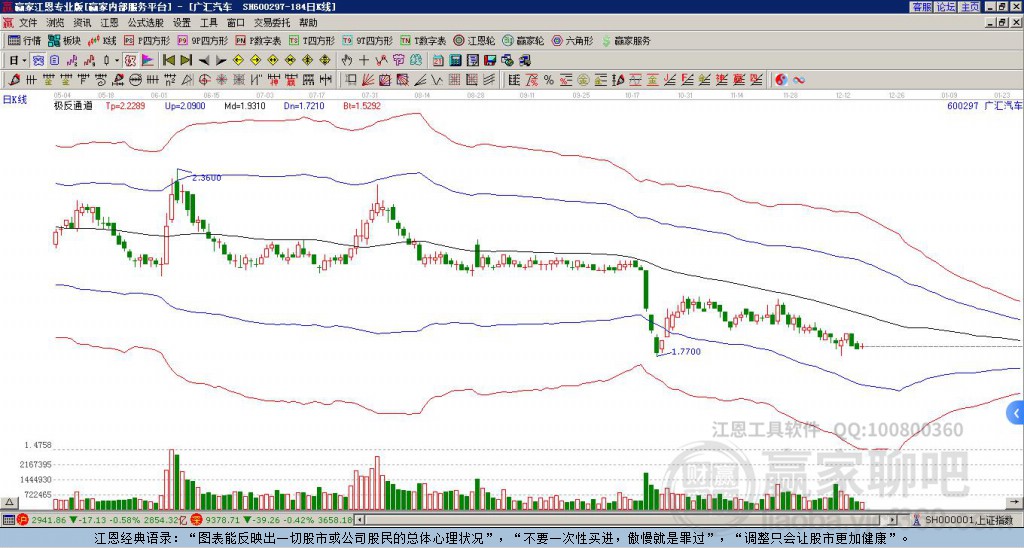Open the 9T四方形 tool
The image size is (1024, 548).
click(368, 40)
